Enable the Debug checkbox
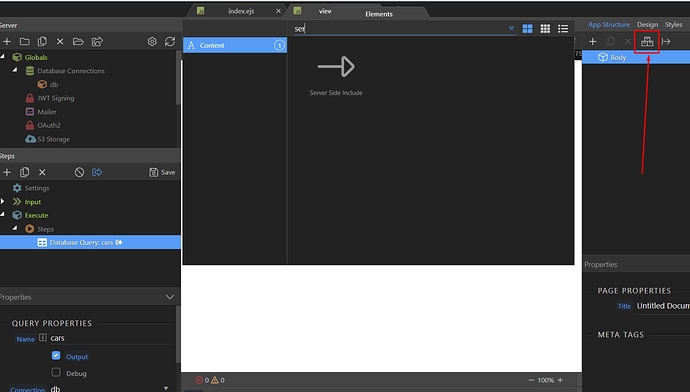 coord(56,372)
